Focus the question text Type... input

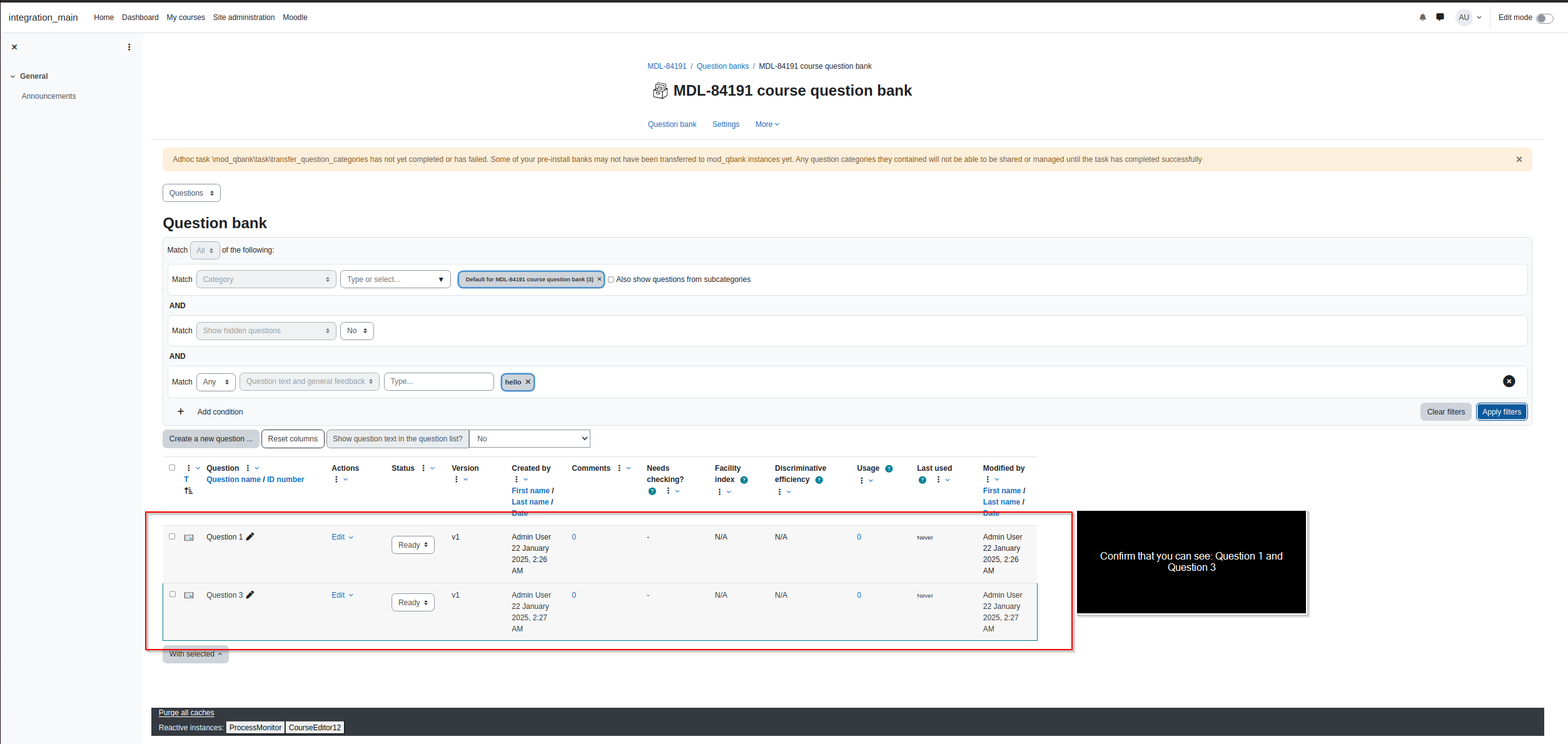pos(438,381)
